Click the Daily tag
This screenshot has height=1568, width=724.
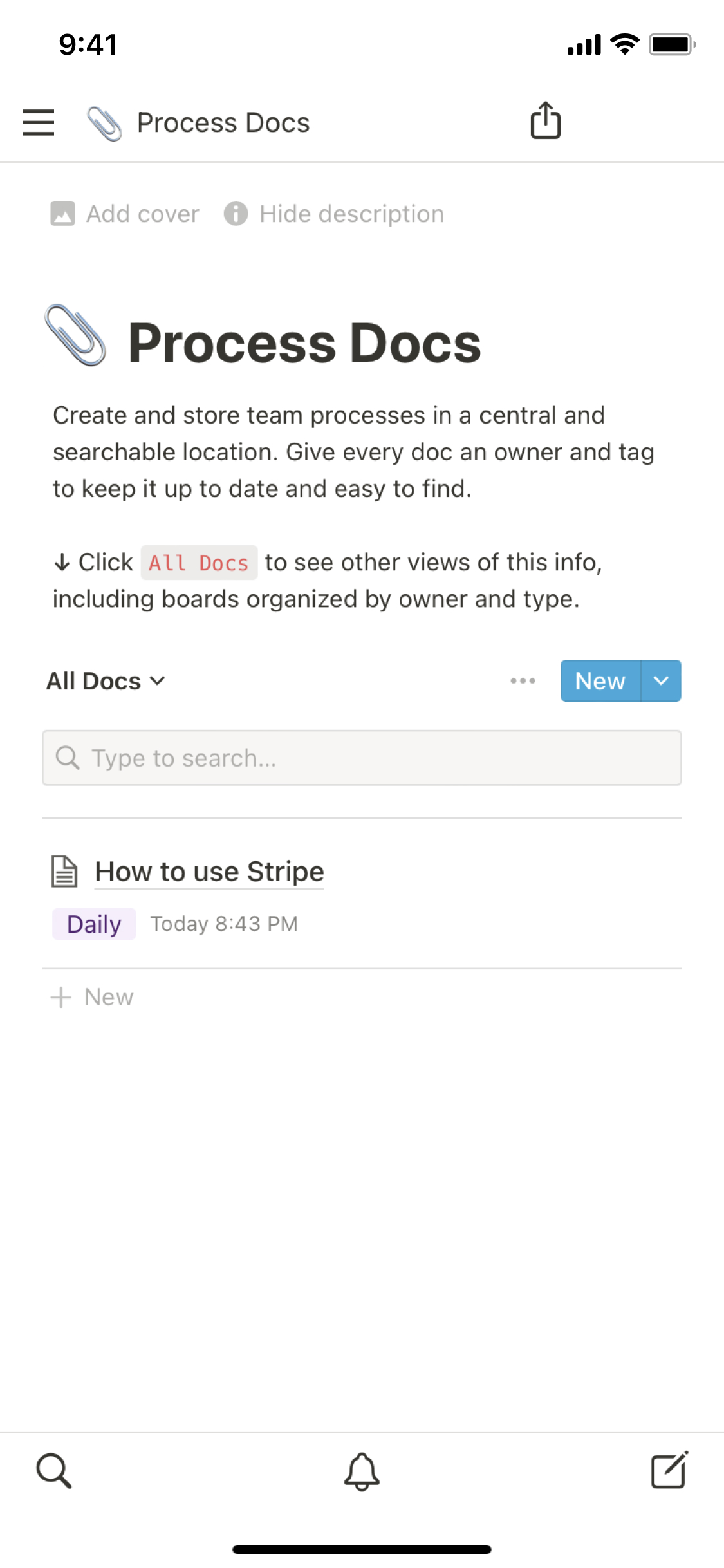coord(94,924)
